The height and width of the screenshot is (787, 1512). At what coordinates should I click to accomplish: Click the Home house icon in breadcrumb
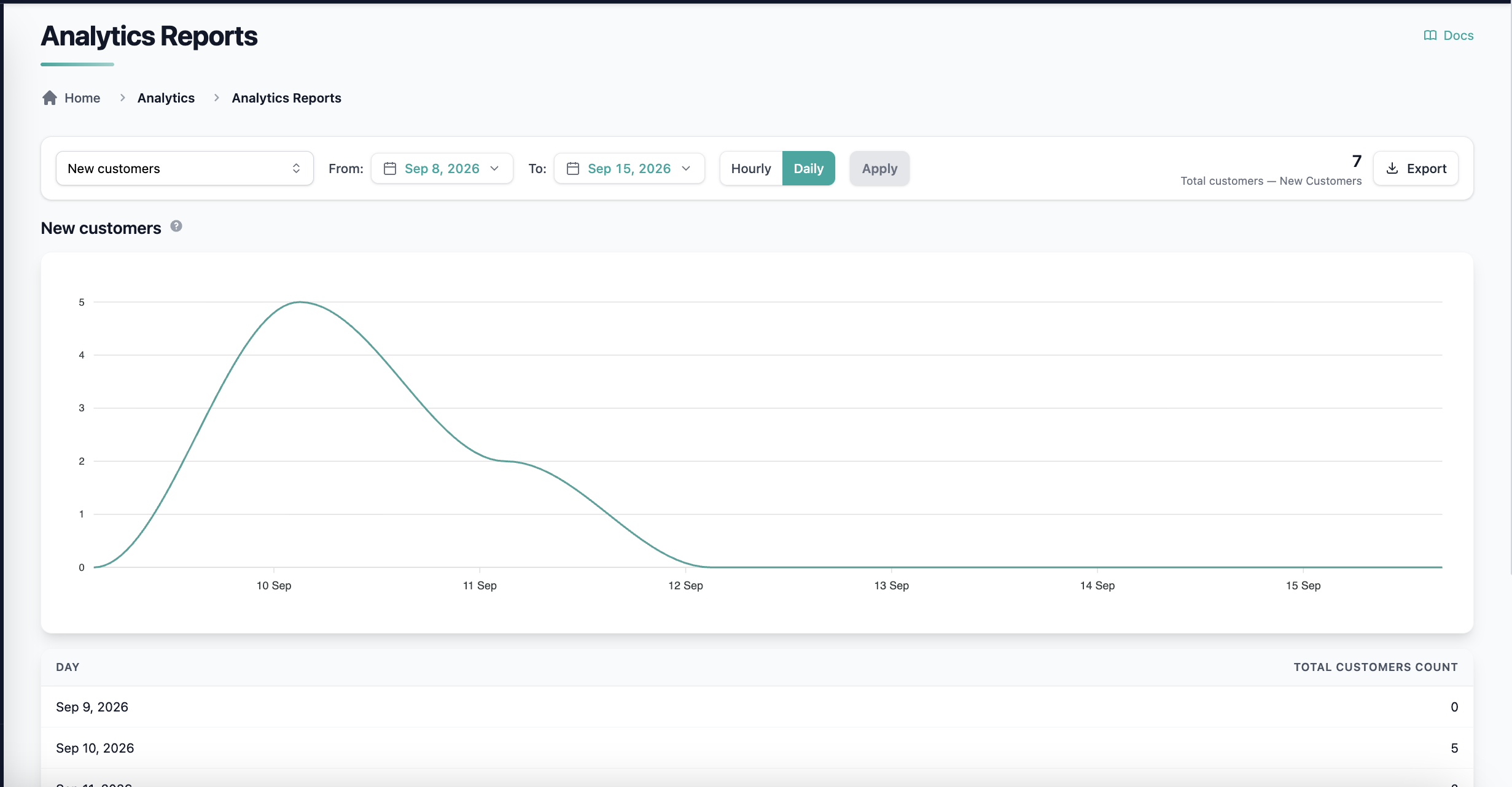pos(50,98)
